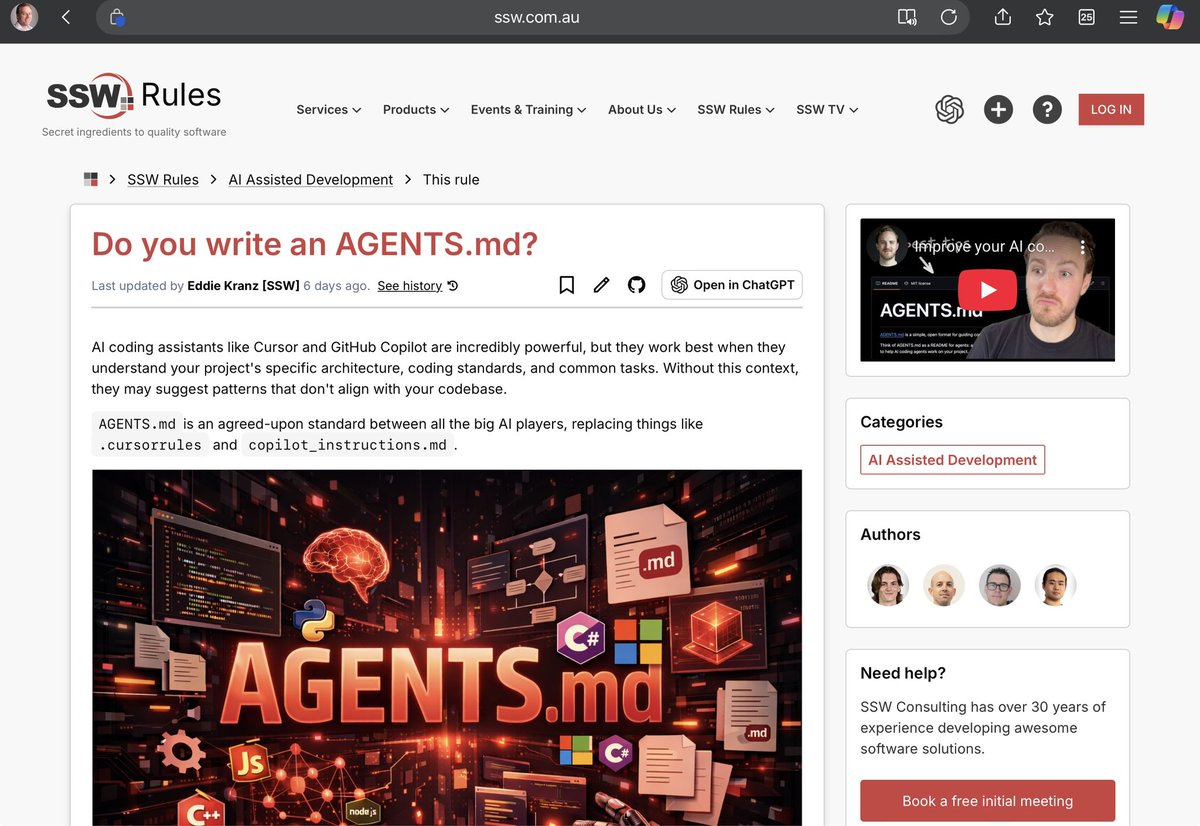Click the site security lock icon
Screen dimensions: 1200x826
117,17
